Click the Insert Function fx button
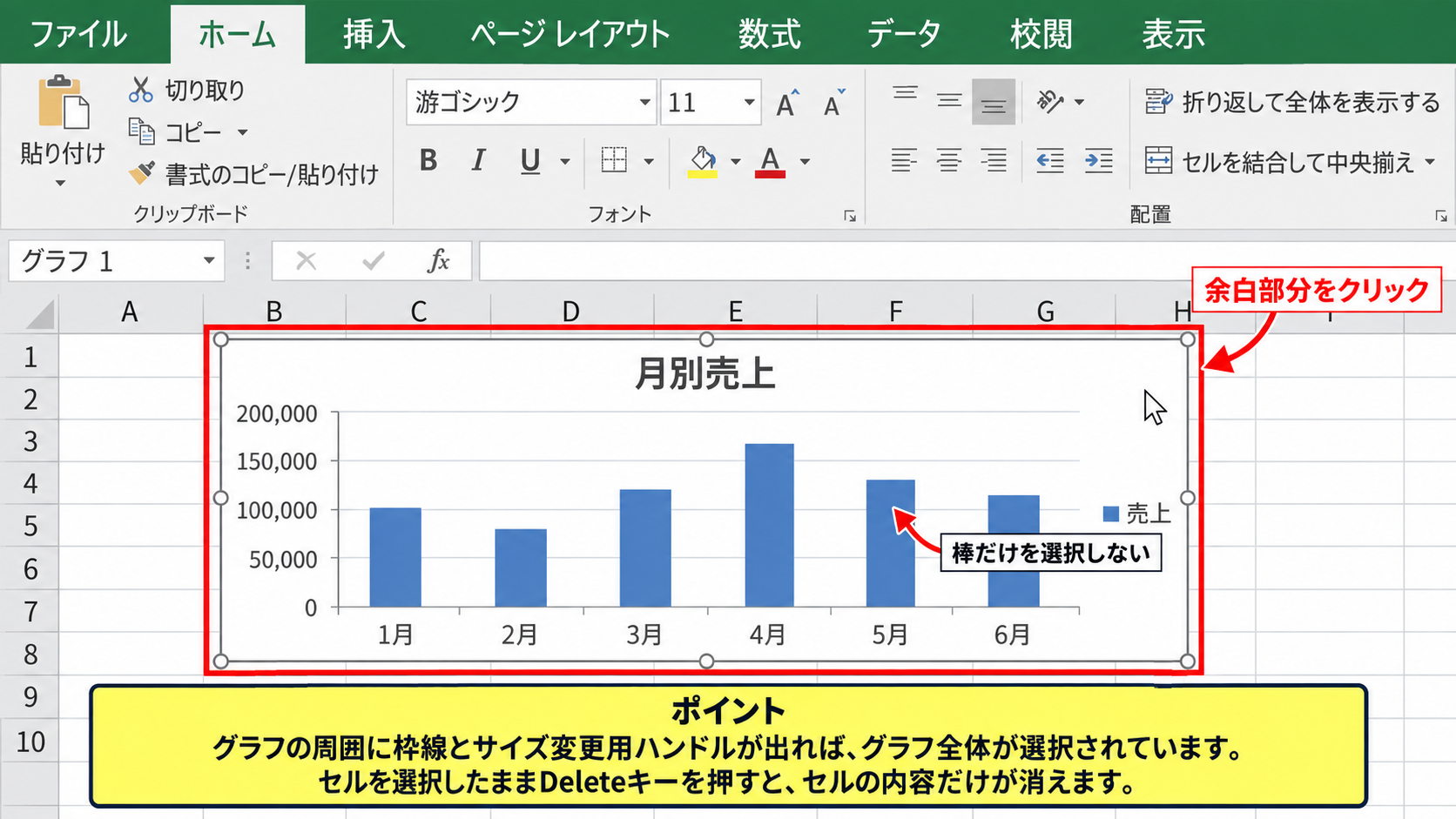This screenshot has height=819, width=1456. pos(438,260)
